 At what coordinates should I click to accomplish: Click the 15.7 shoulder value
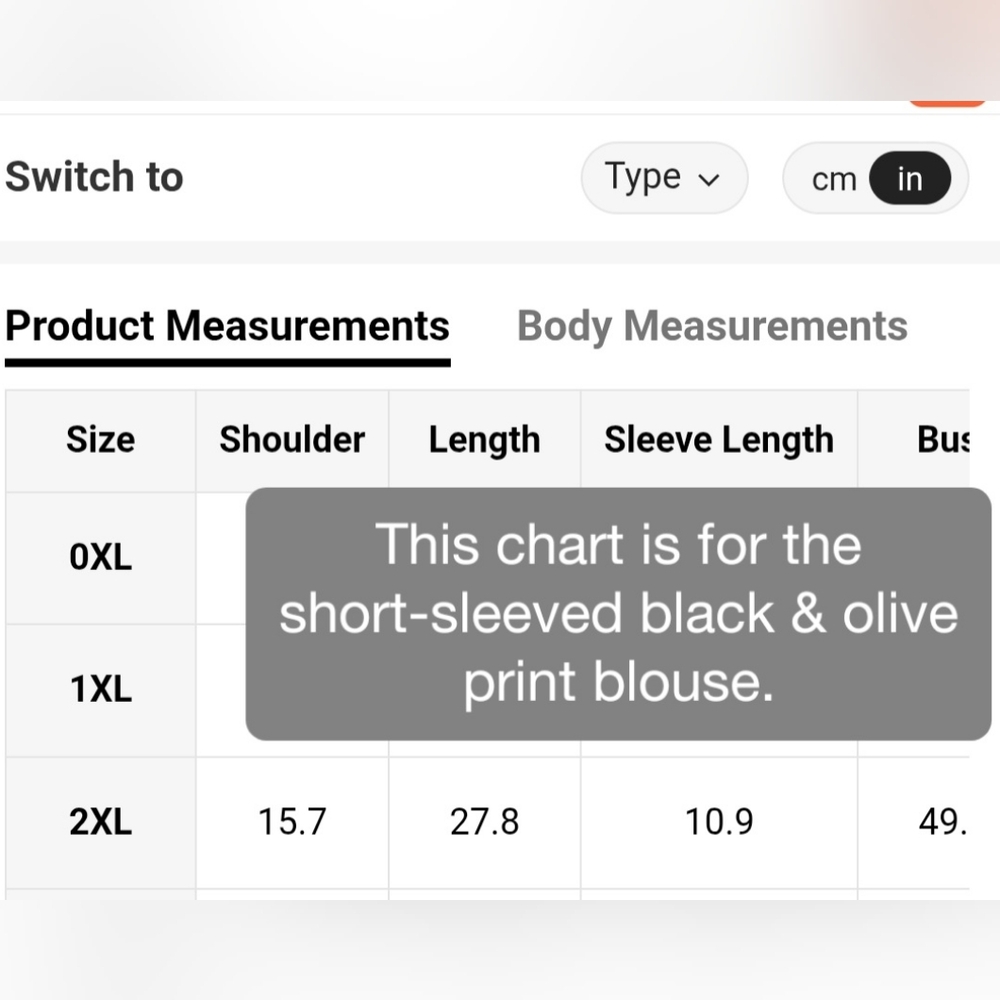click(x=292, y=822)
